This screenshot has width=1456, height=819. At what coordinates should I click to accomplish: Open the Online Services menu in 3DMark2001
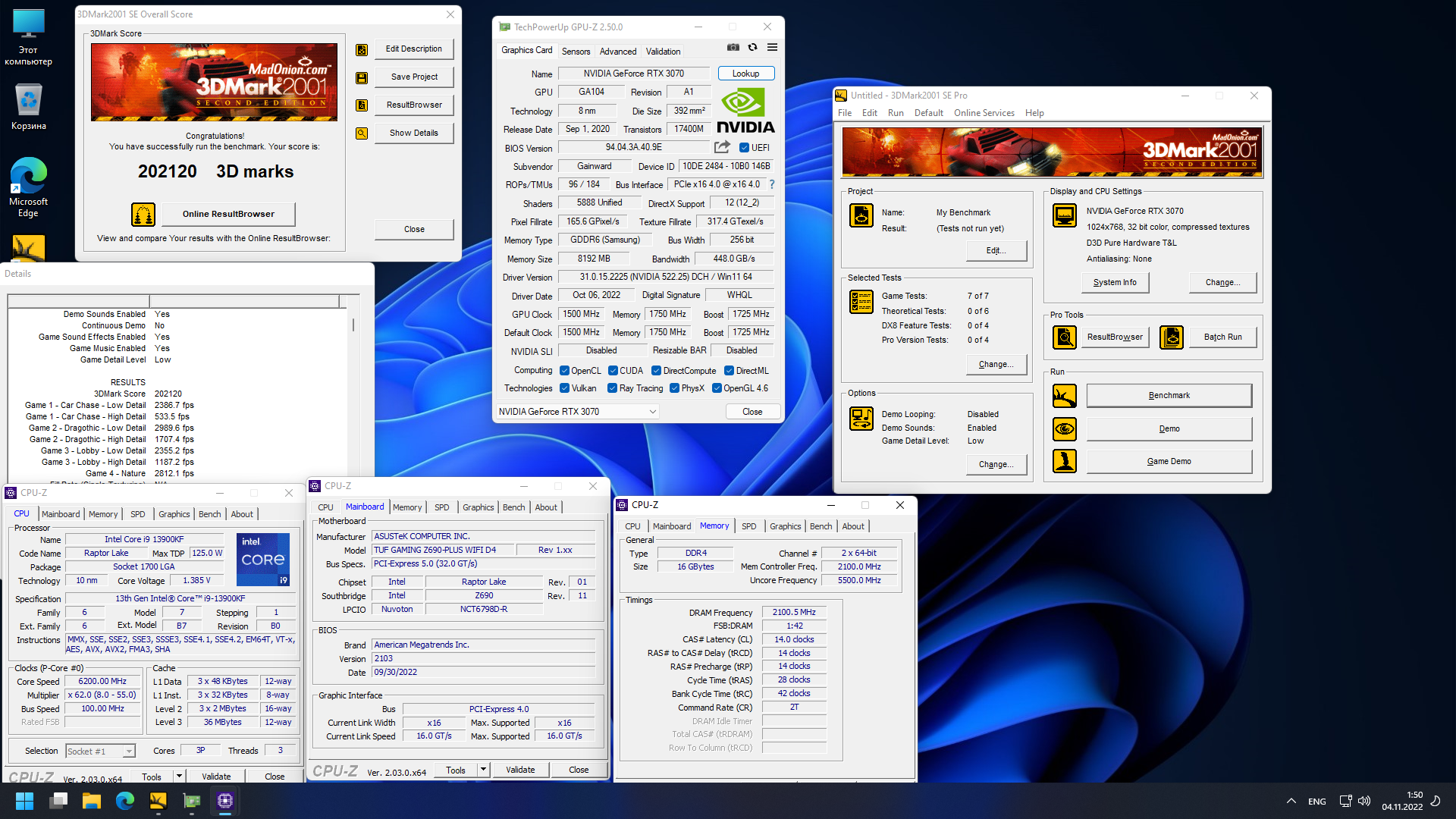tap(984, 113)
